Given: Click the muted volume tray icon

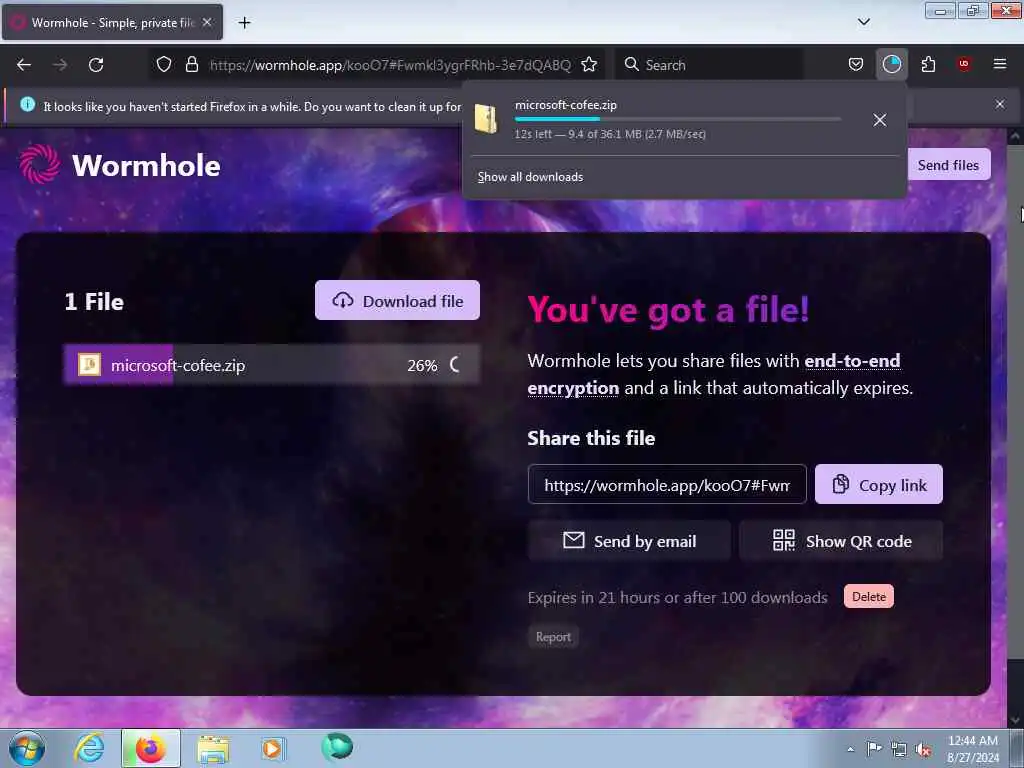Looking at the screenshot, I should coord(923,750).
